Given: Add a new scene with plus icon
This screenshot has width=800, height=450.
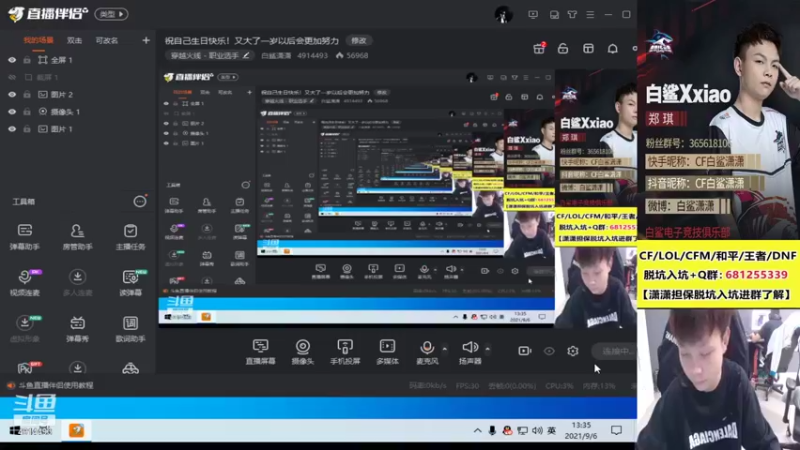Looking at the screenshot, I should pos(146,40).
